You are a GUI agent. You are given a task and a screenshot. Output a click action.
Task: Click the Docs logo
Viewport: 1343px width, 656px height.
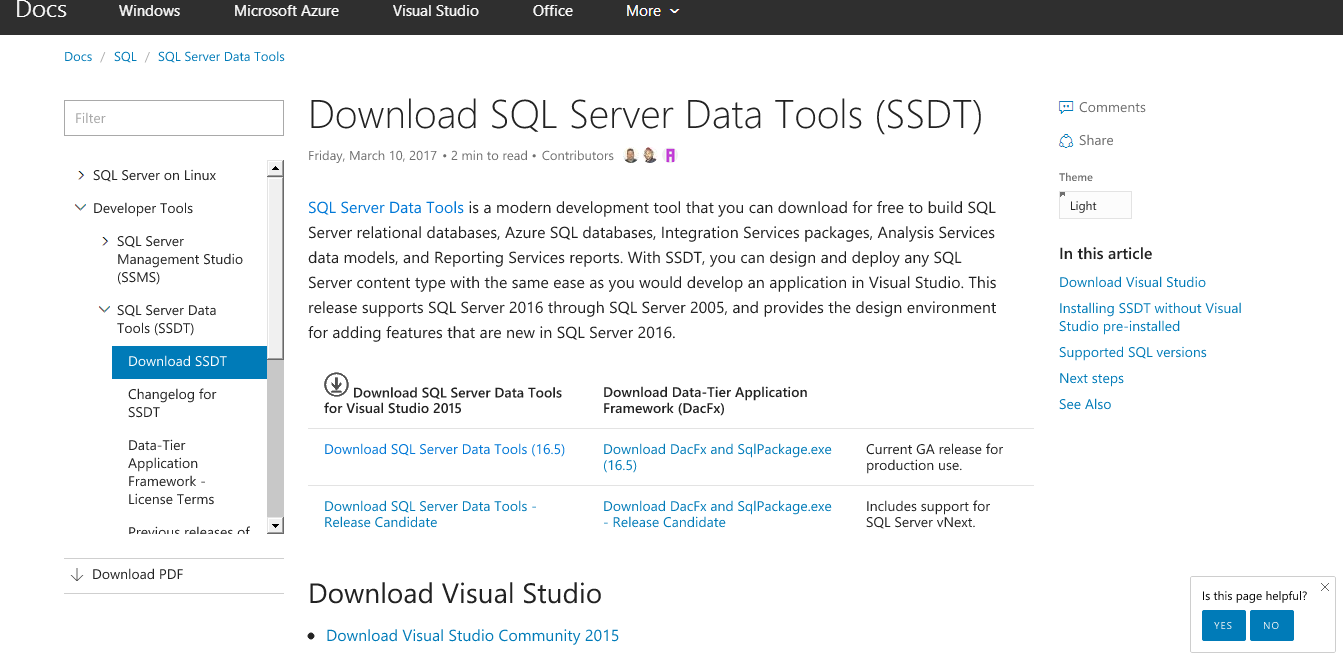click(40, 11)
